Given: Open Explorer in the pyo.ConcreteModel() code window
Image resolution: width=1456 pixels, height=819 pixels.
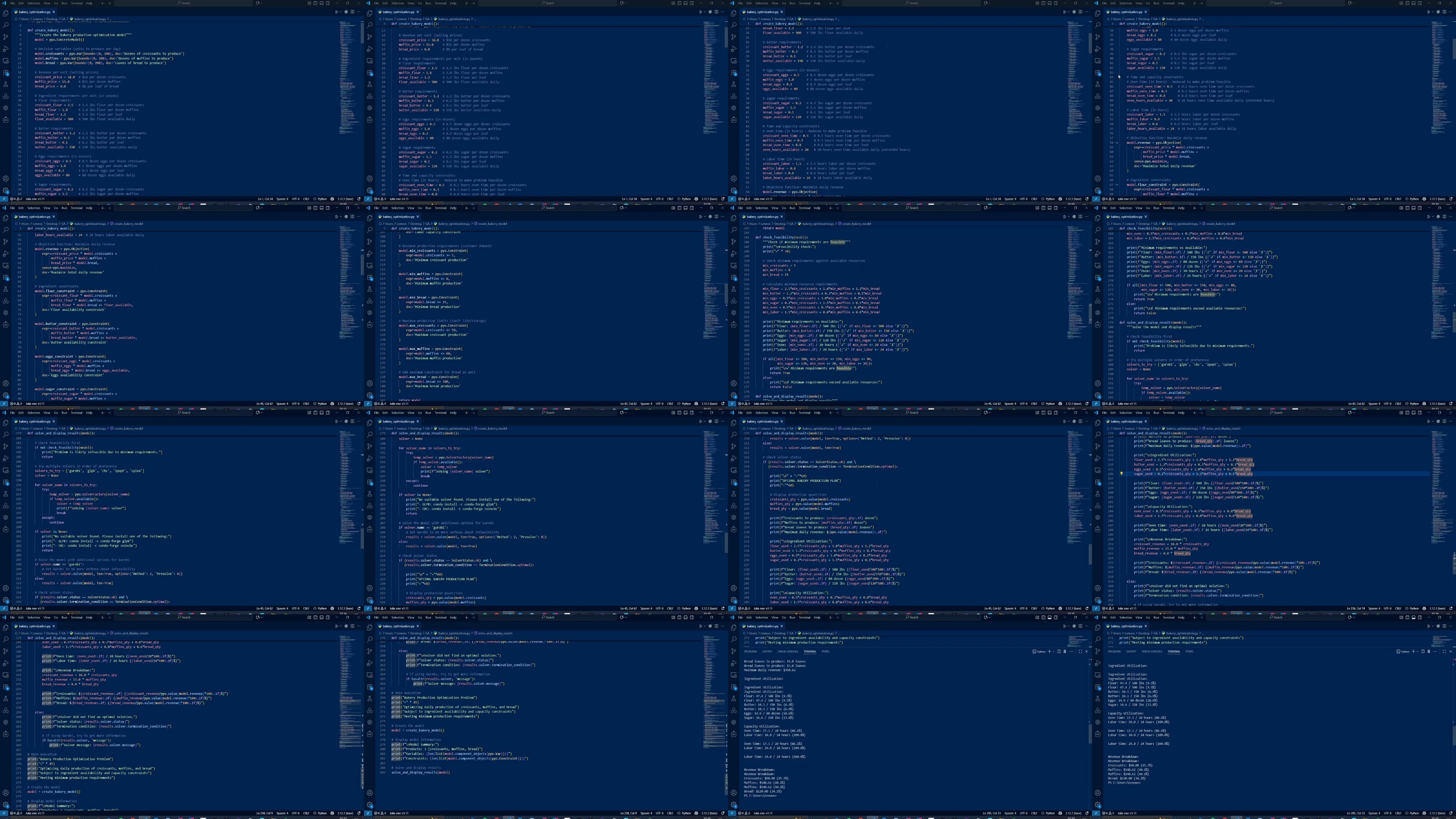Looking at the screenshot, I should [x=5, y=14].
